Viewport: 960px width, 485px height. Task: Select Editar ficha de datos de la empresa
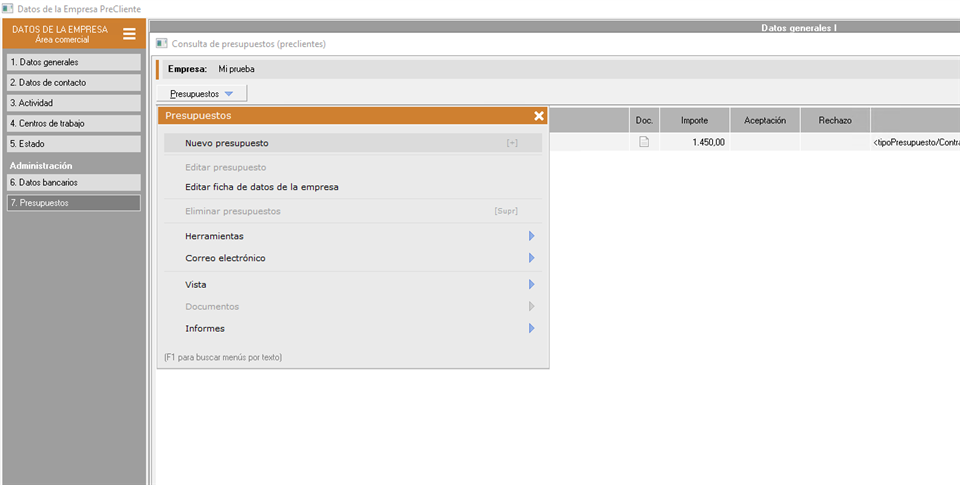[x=353, y=187]
